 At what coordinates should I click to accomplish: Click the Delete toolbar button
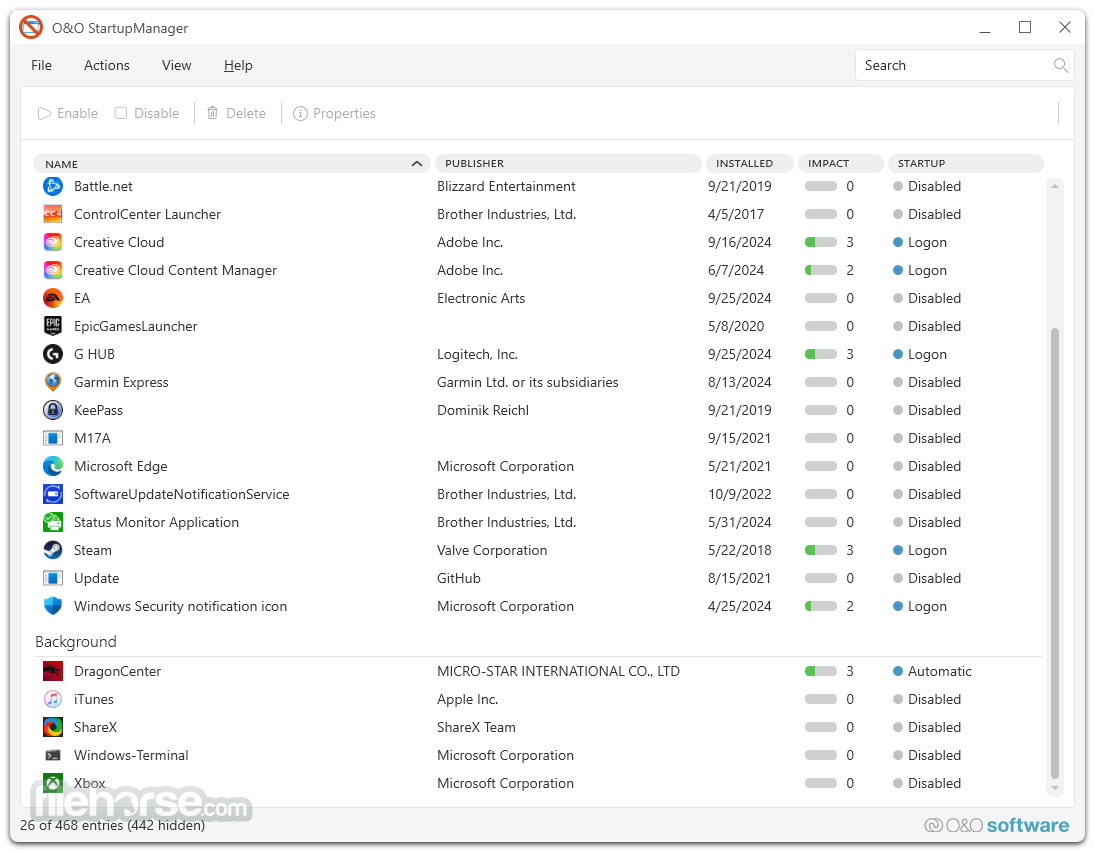coord(237,114)
